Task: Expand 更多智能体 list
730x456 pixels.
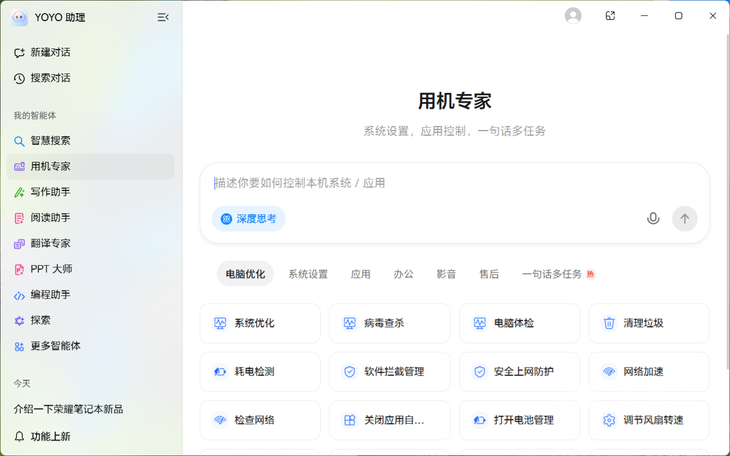Action: (x=55, y=346)
